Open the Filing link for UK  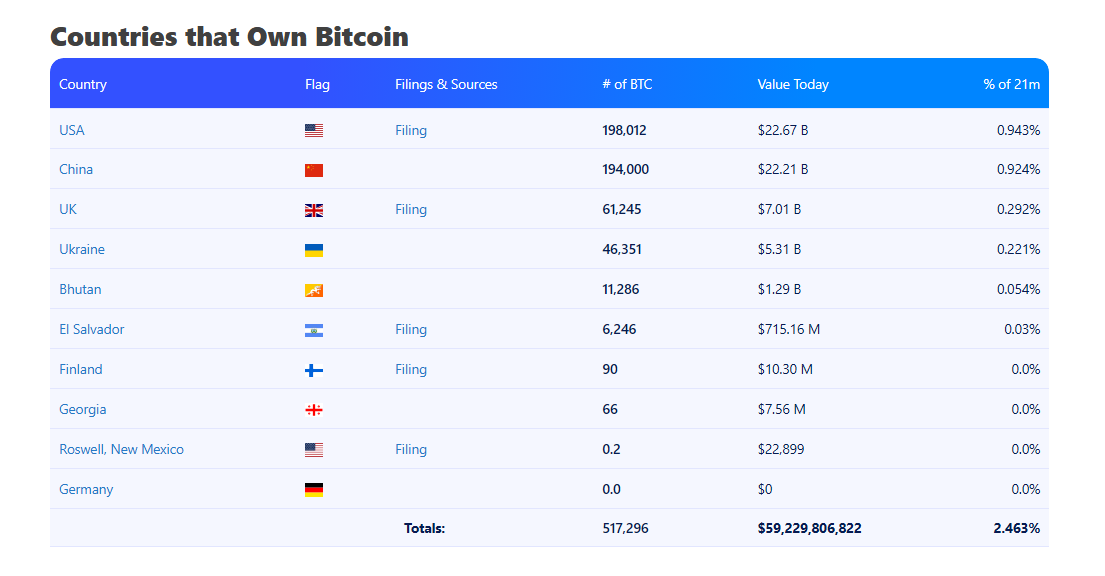411,209
